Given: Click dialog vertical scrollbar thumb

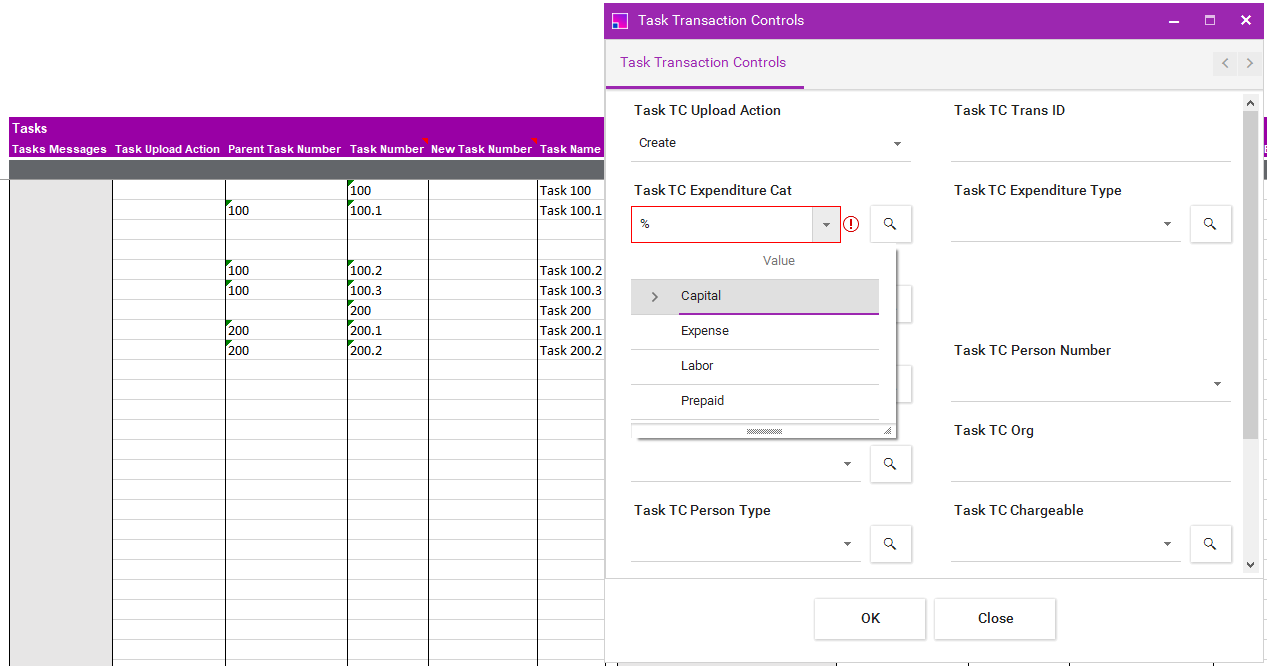Looking at the screenshot, I should click(x=1250, y=274).
